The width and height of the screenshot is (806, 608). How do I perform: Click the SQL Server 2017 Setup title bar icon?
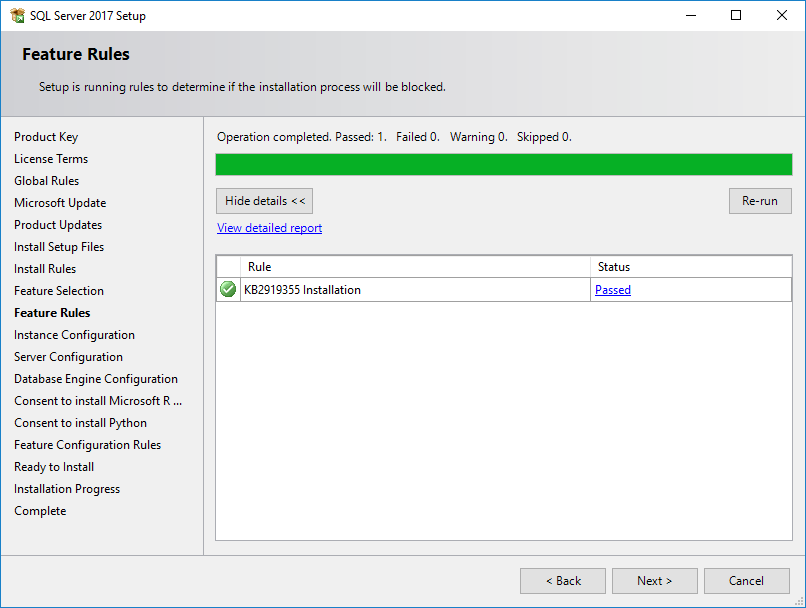click(x=16, y=15)
